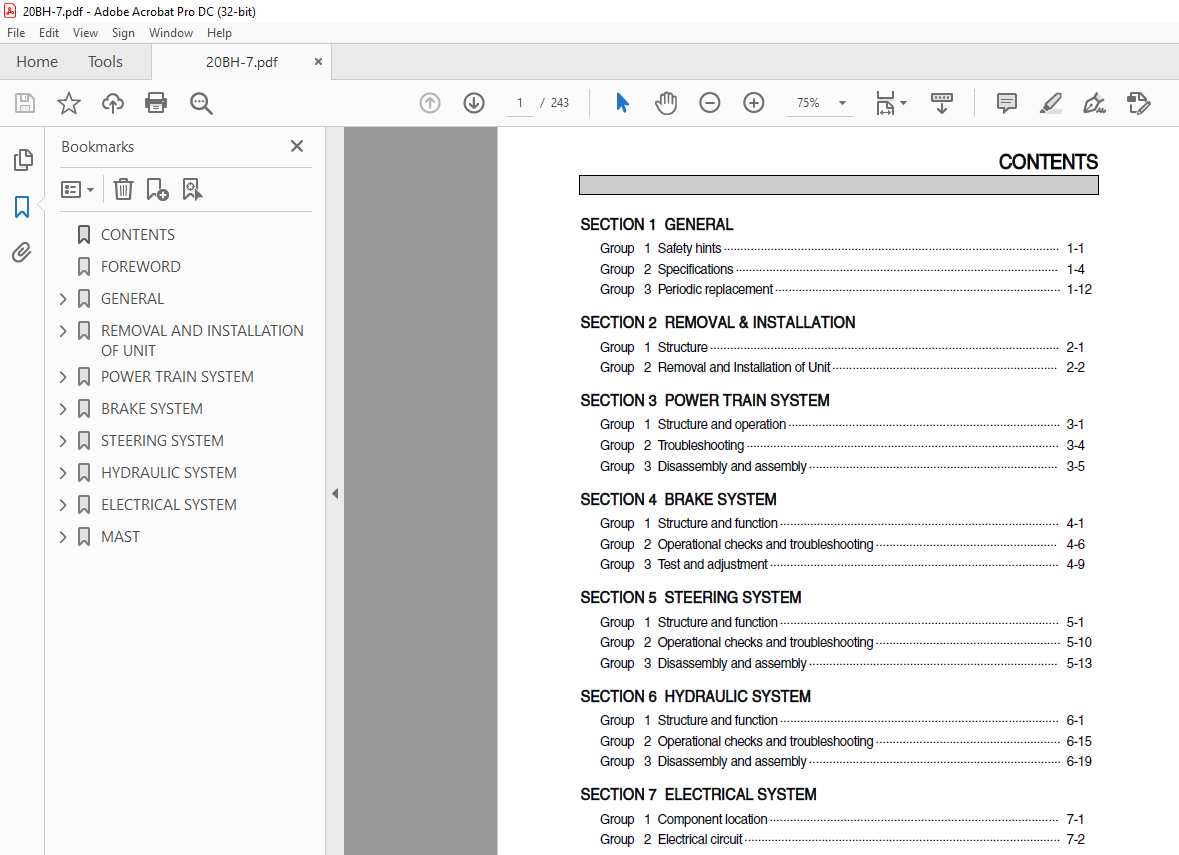Image resolution: width=1179 pixels, height=855 pixels.
Task: Delete the selected bookmark with trash icon
Action: (123, 189)
